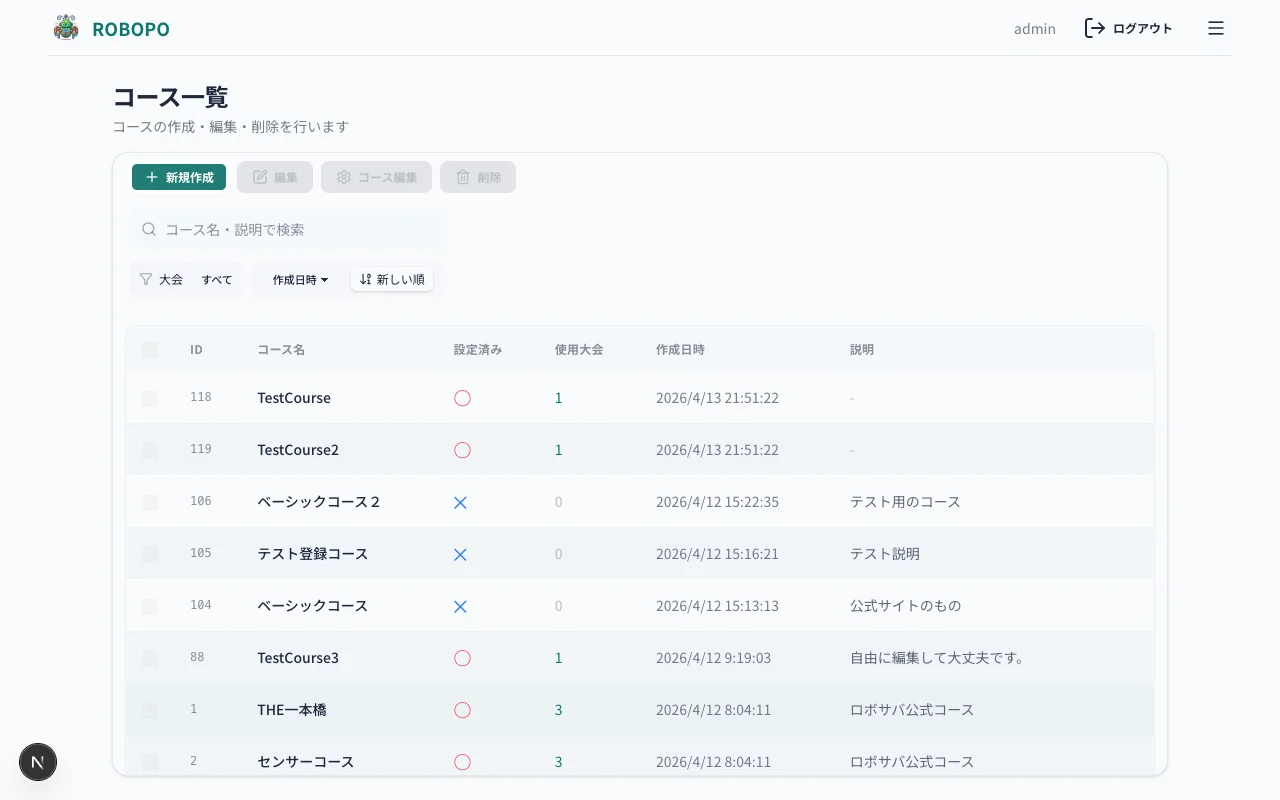Select the テスト登録コース name cell
The height and width of the screenshot is (800, 1280).
pos(313,554)
